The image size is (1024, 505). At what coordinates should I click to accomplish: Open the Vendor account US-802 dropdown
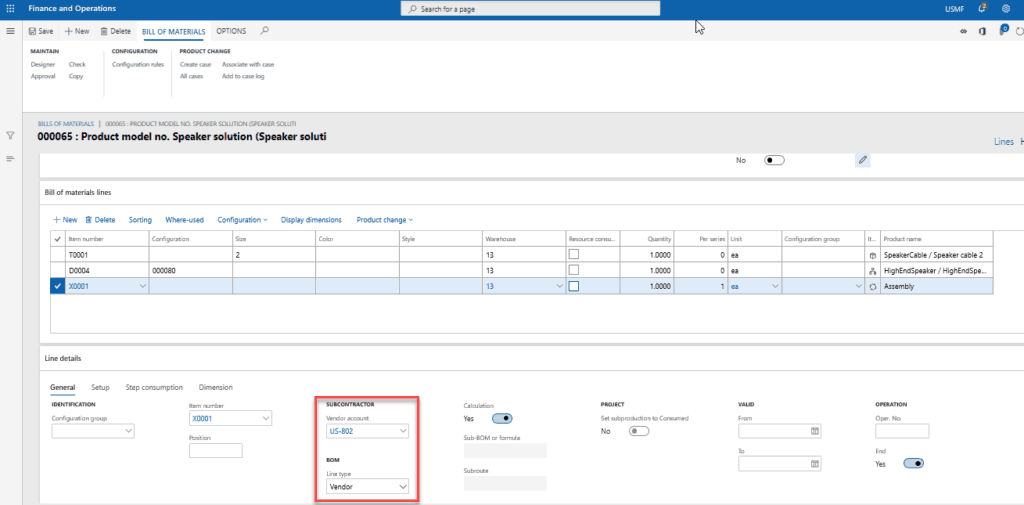pyautogui.click(x=403, y=431)
